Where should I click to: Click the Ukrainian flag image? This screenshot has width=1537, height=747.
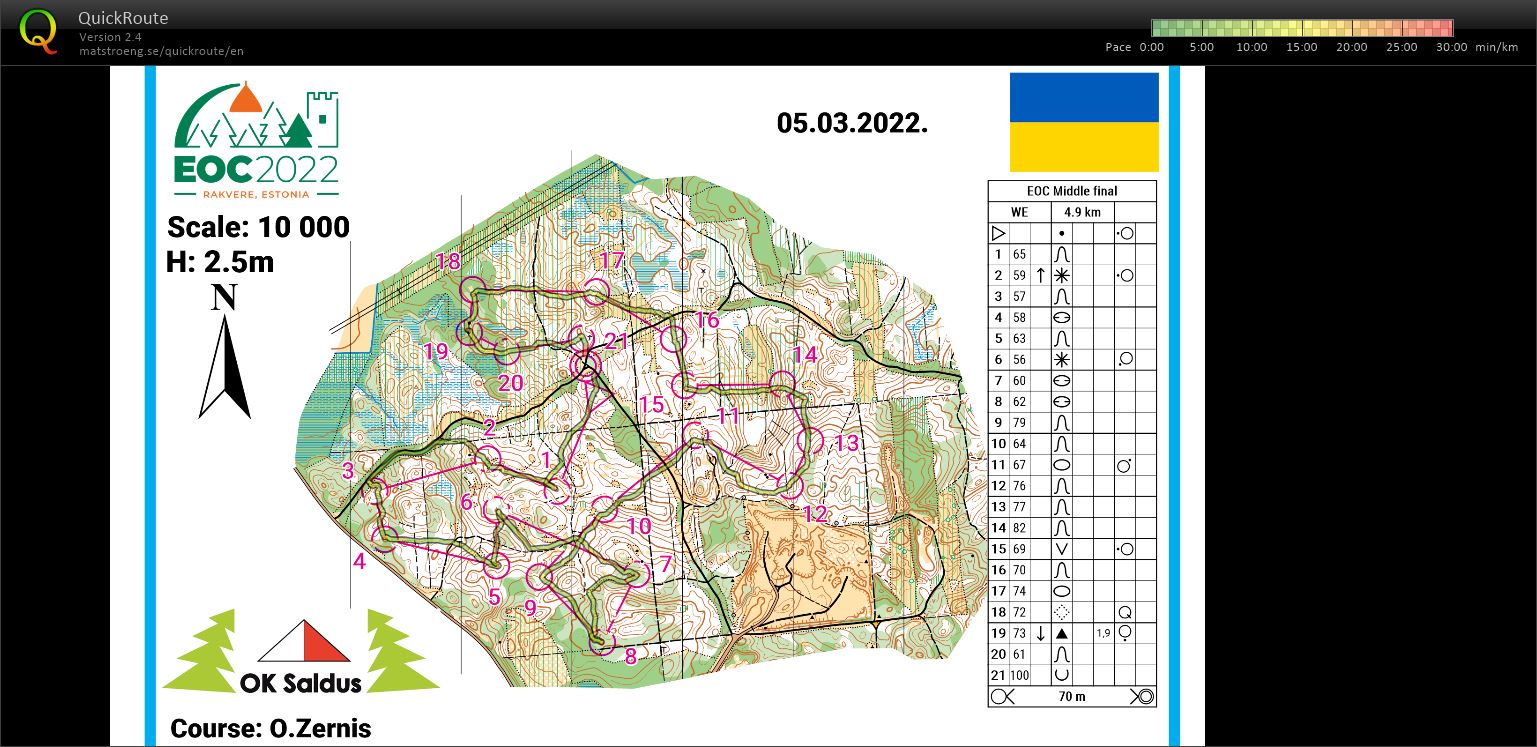point(1084,122)
